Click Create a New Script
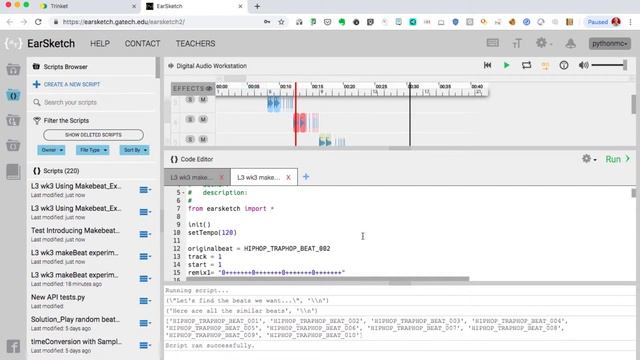Screen dimensions: 640x360 (67, 84)
